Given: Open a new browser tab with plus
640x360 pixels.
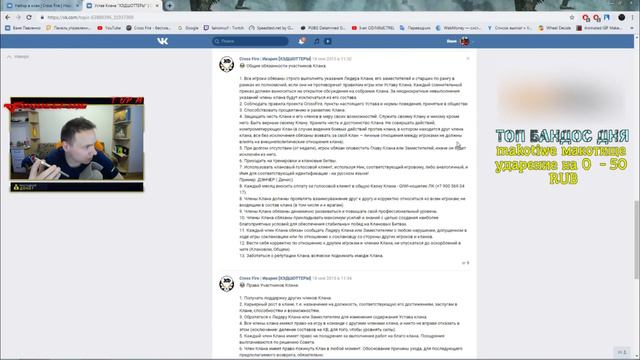Looking at the screenshot, I should pos(169,6).
